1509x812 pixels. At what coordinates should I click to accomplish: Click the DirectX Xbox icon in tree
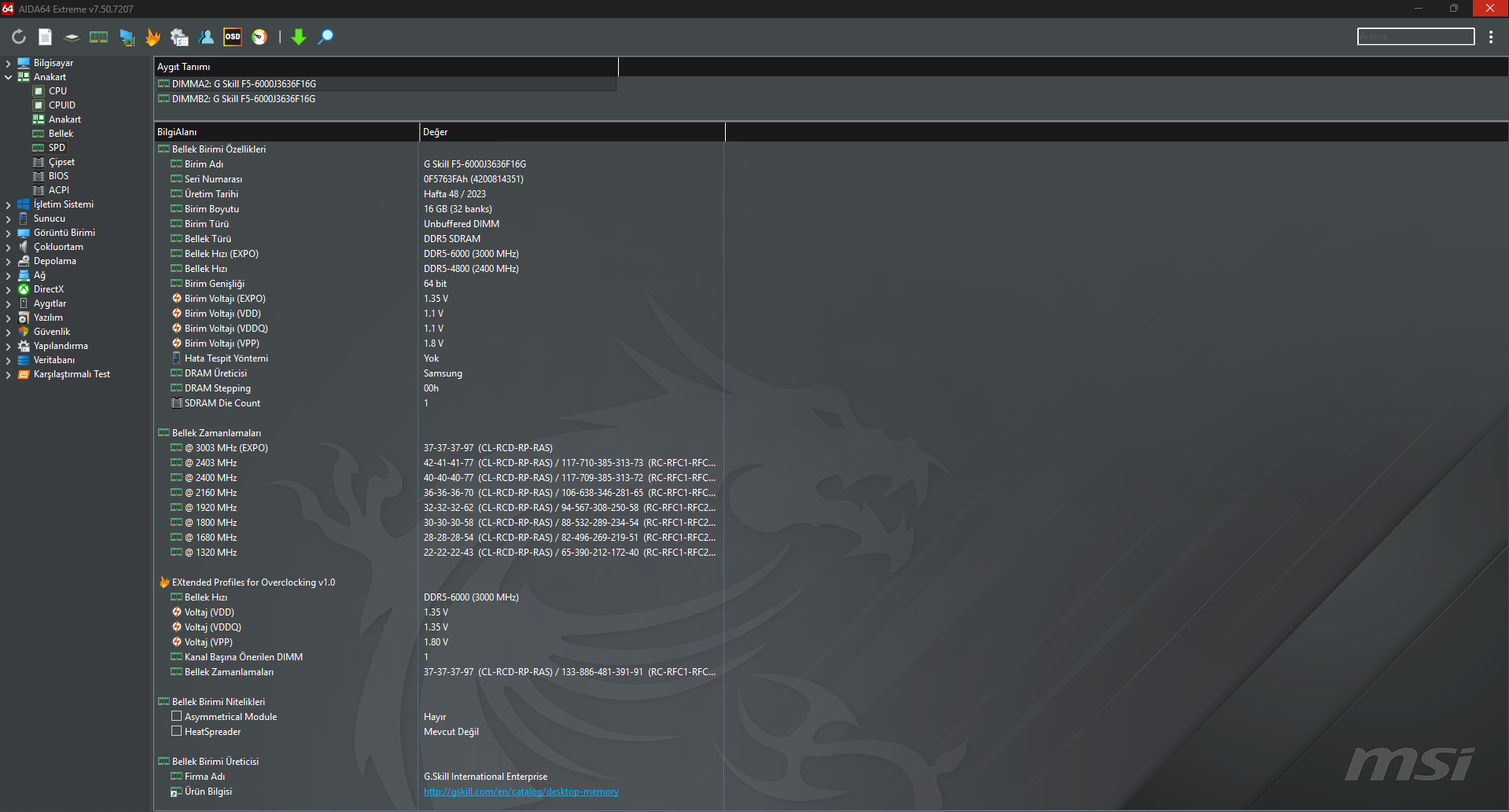click(x=24, y=289)
